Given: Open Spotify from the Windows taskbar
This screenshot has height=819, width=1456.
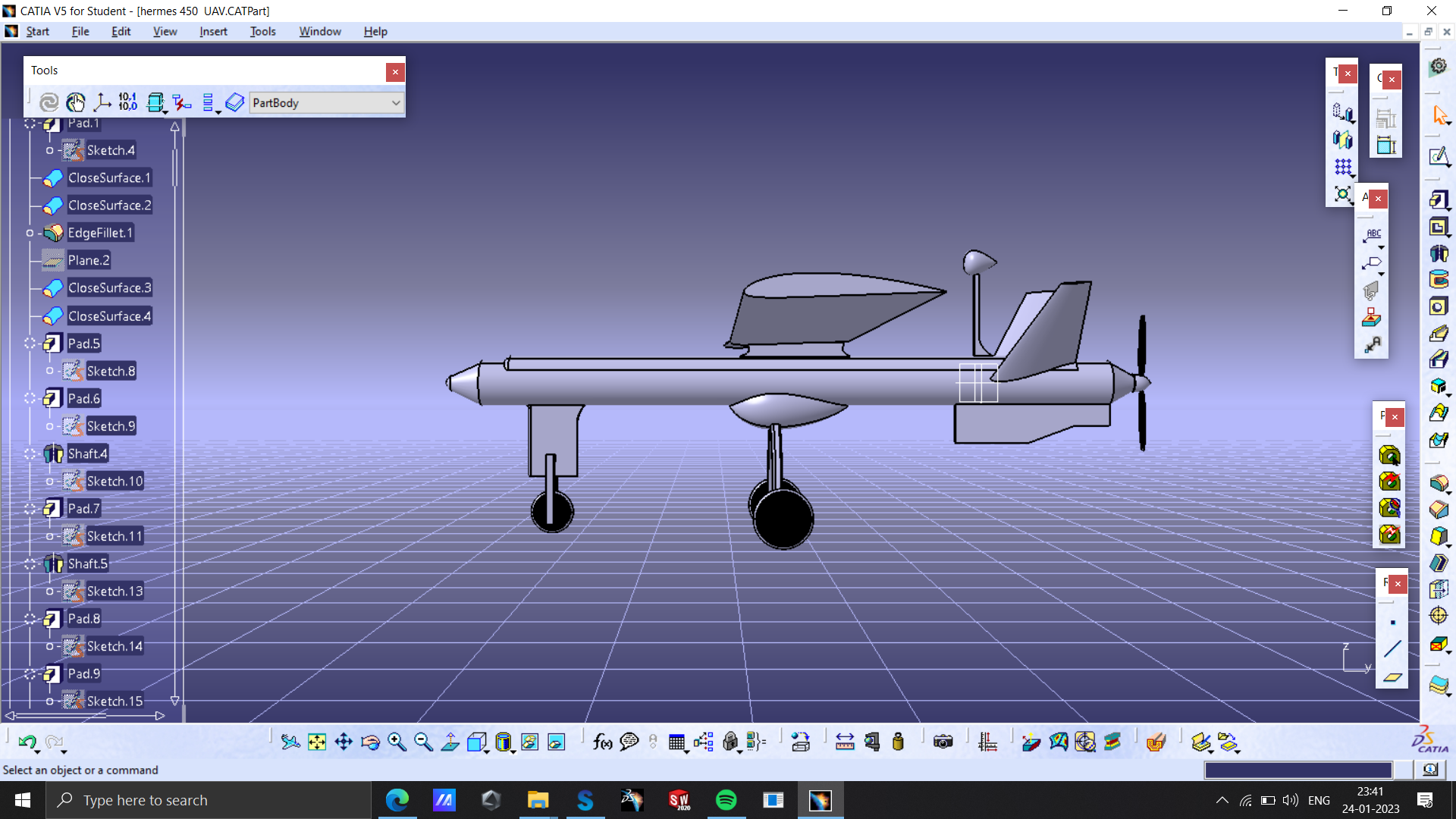Looking at the screenshot, I should (x=726, y=799).
